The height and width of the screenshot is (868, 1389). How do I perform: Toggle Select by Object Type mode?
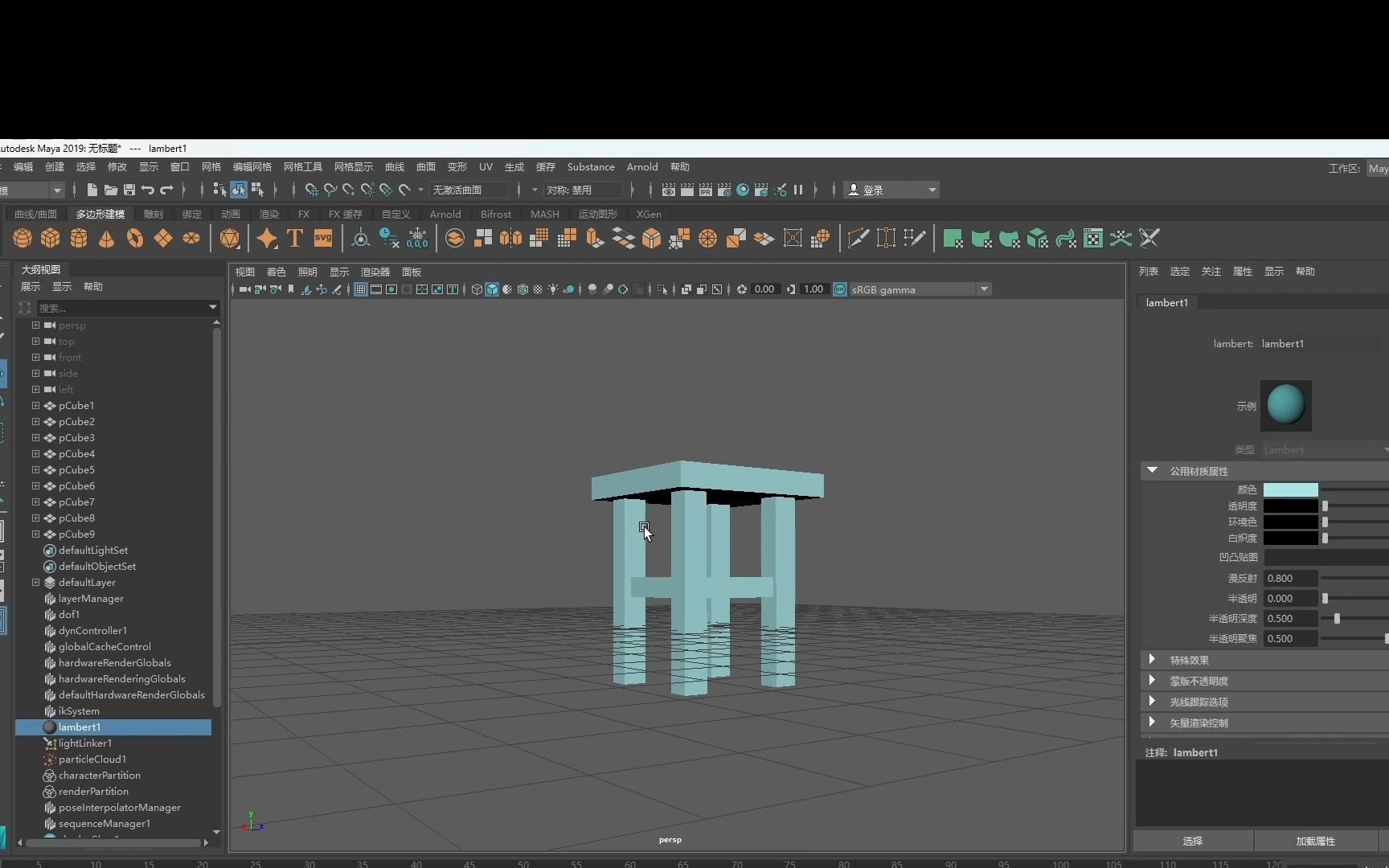pos(239,190)
